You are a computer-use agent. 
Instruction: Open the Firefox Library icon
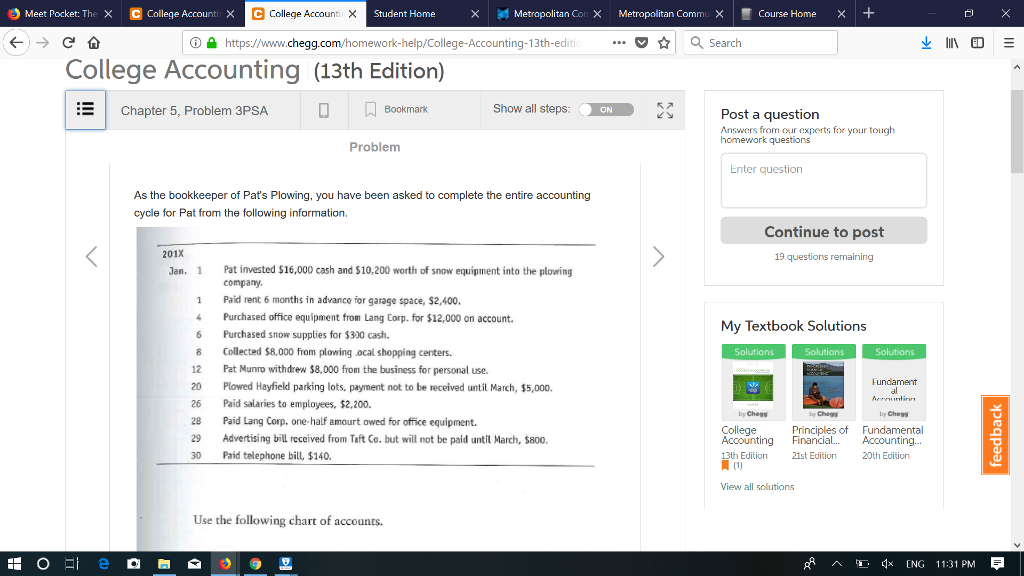pos(951,42)
